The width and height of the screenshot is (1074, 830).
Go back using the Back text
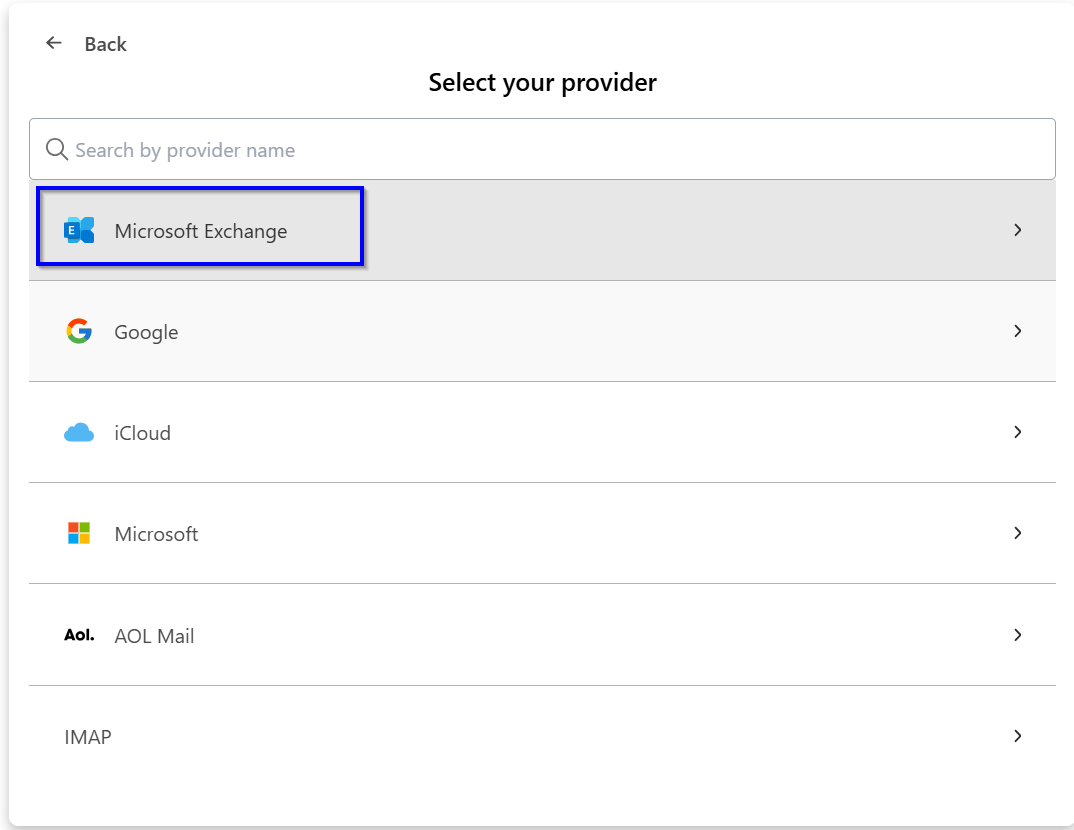pyautogui.click(x=105, y=44)
